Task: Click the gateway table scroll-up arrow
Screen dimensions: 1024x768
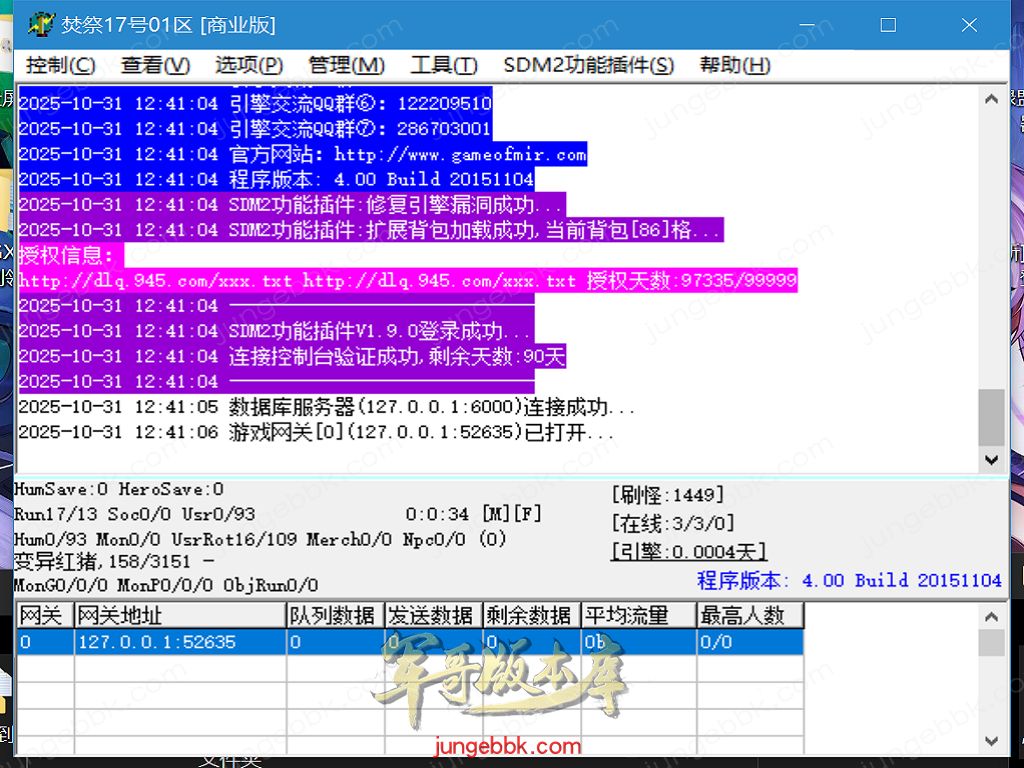Action: [991, 616]
